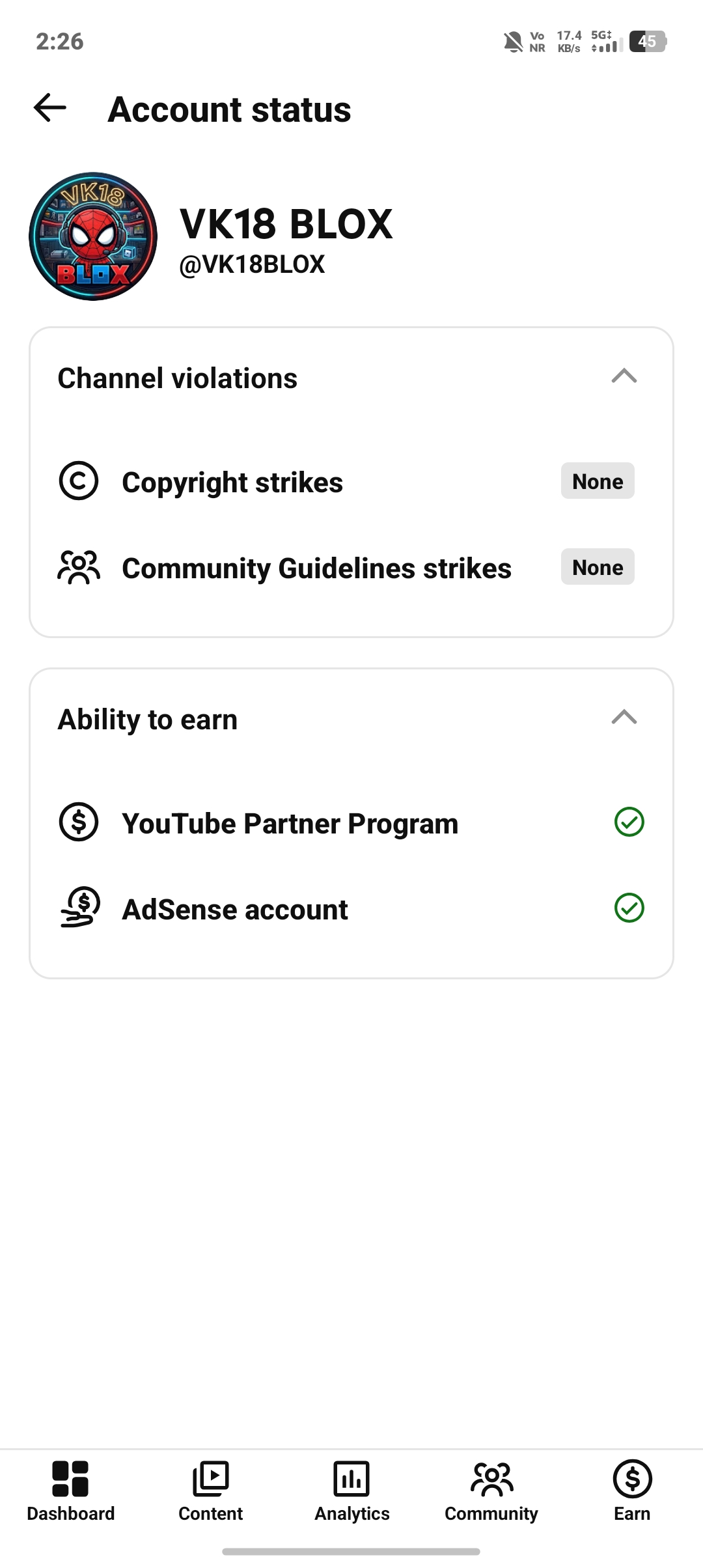Switch to the Content tab
703x1568 pixels.
[211, 1491]
